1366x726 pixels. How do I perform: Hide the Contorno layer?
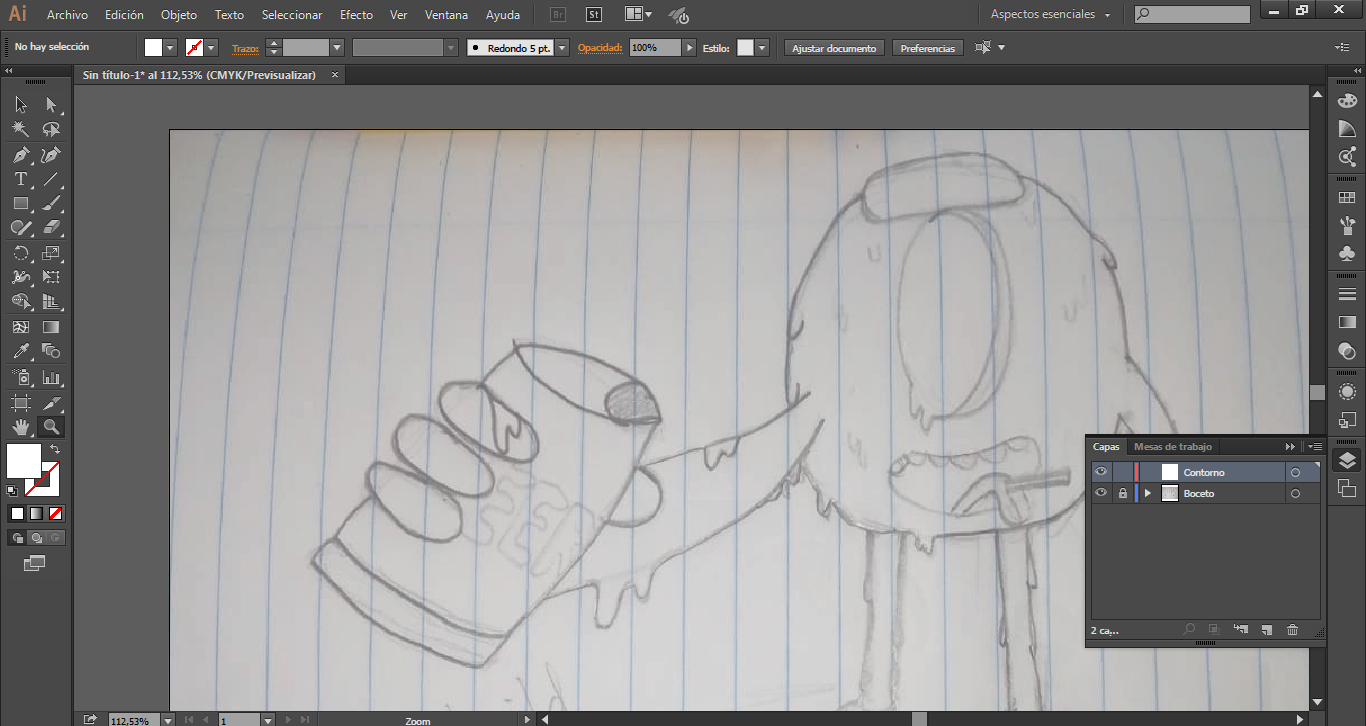click(1101, 472)
